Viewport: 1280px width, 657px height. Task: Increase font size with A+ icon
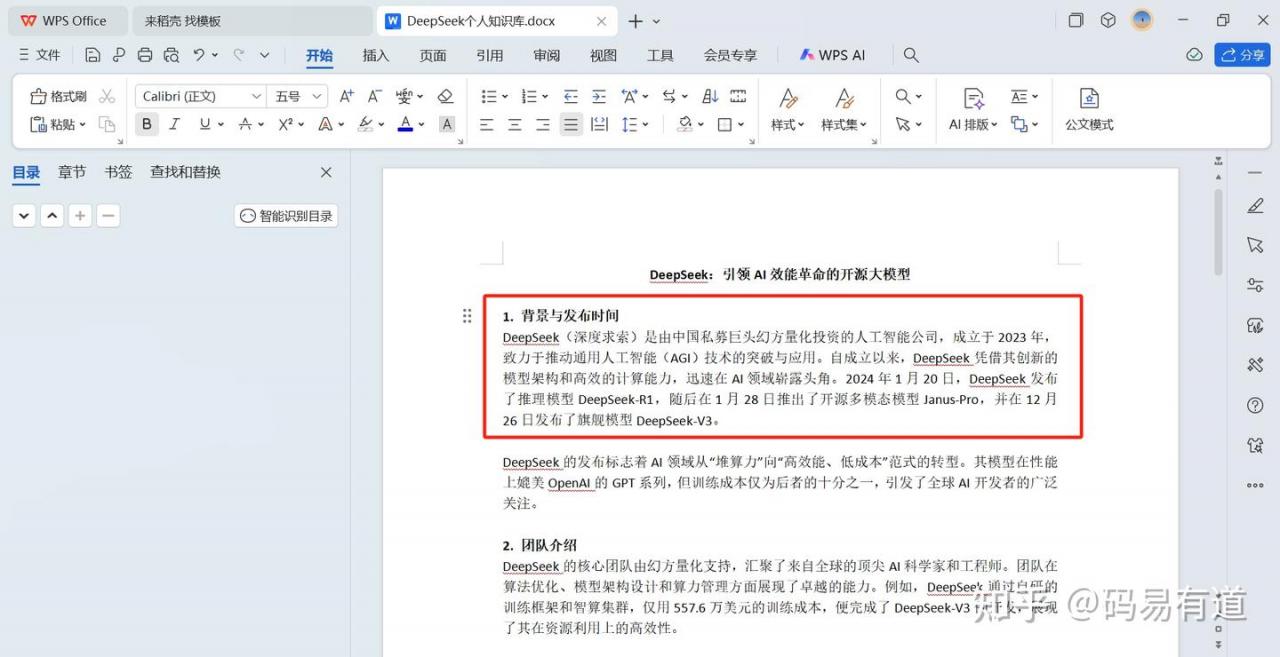coord(347,96)
